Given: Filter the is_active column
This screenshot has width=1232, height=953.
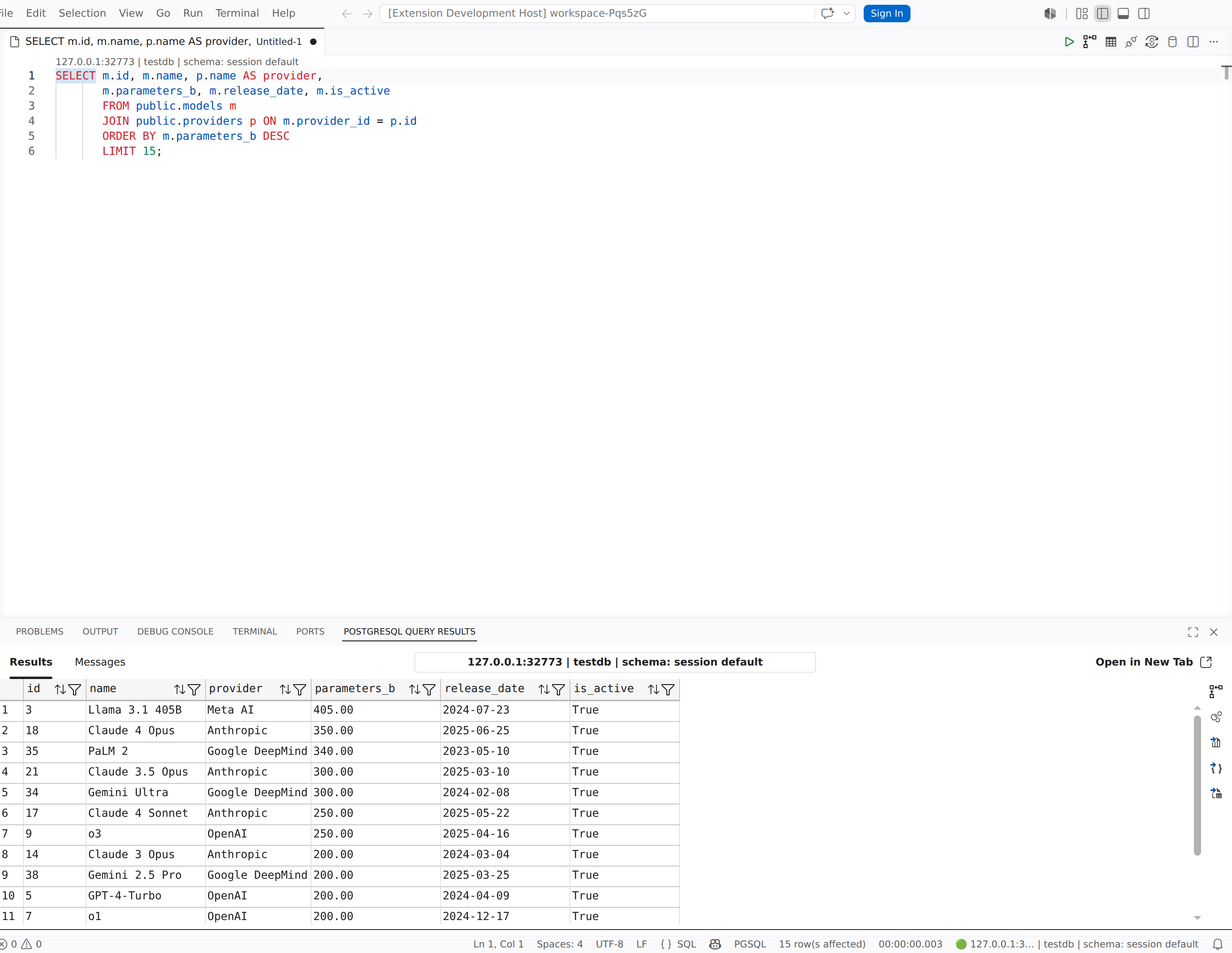Looking at the screenshot, I should (668, 689).
